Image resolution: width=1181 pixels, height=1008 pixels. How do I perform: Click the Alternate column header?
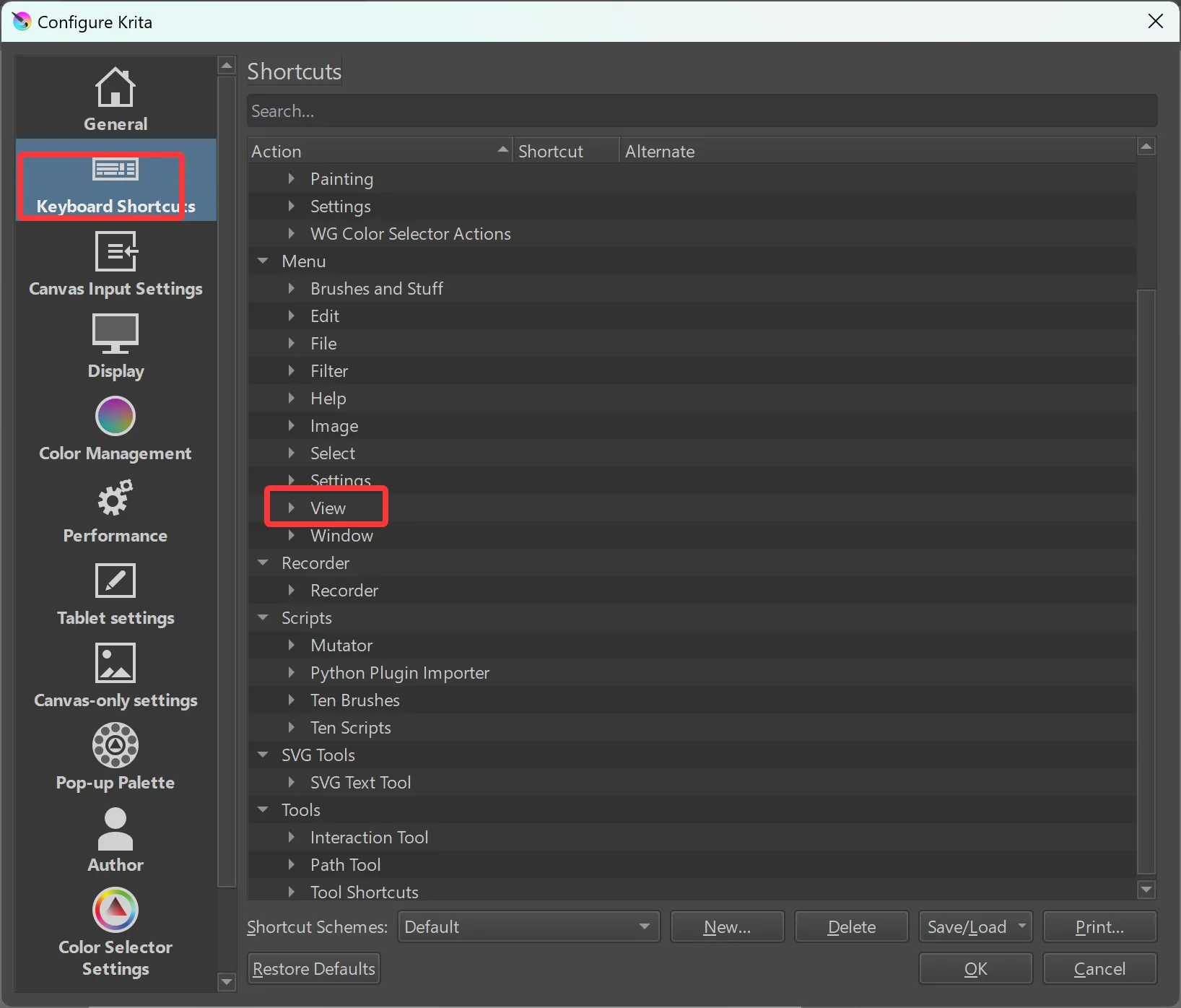878,151
